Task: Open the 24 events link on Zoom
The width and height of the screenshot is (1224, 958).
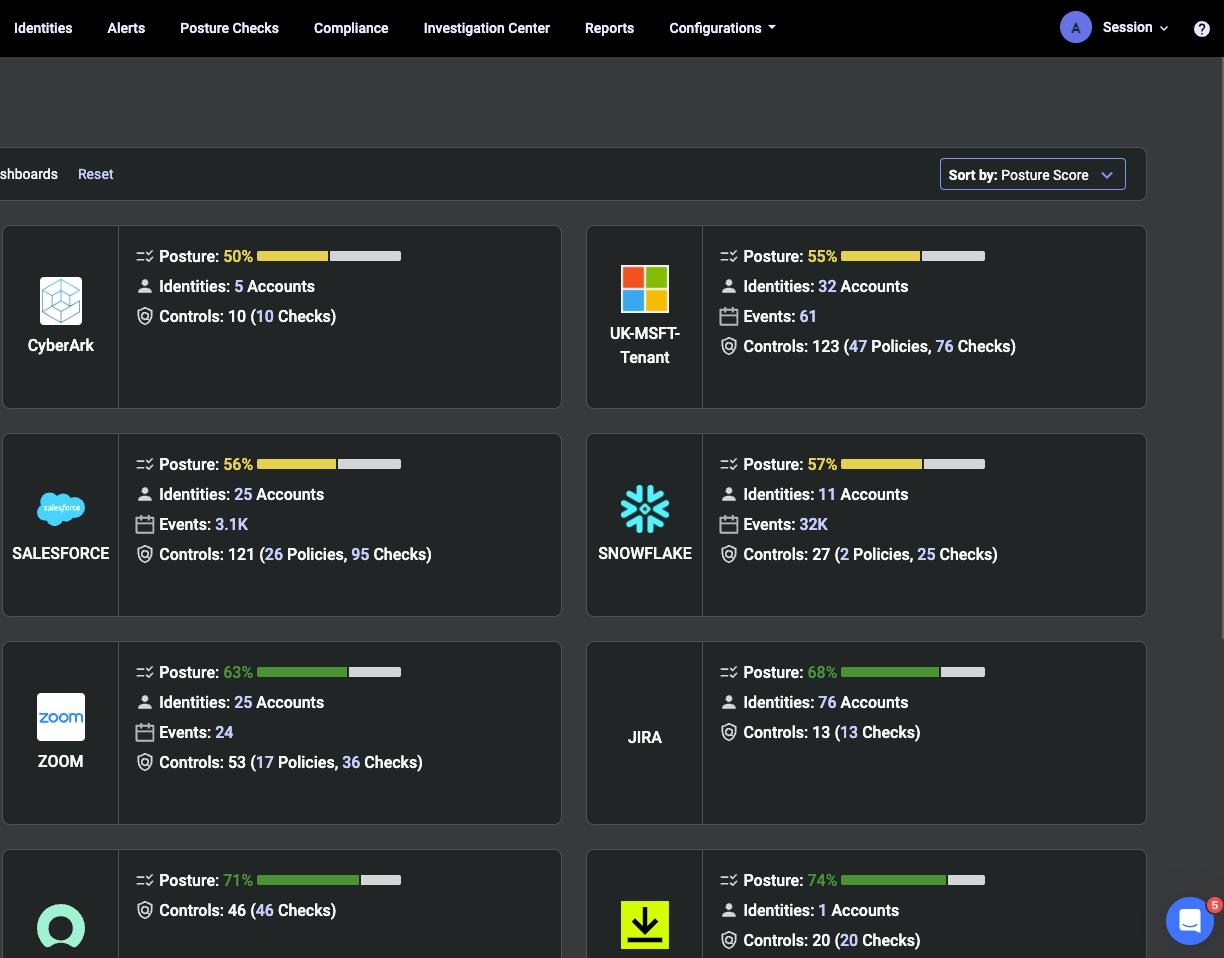Action: pyautogui.click(x=224, y=732)
